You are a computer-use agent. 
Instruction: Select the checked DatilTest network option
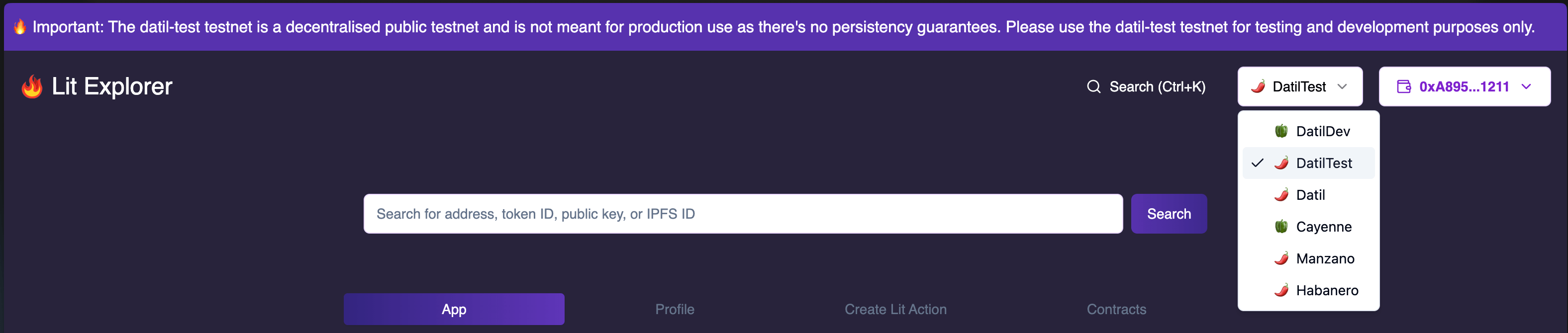(1323, 164)
